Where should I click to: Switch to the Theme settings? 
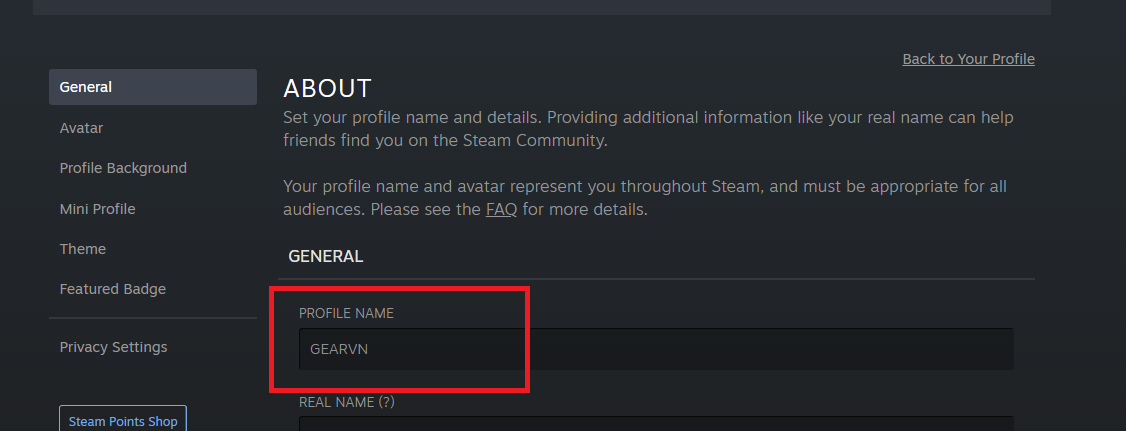(x=83, y=249)
